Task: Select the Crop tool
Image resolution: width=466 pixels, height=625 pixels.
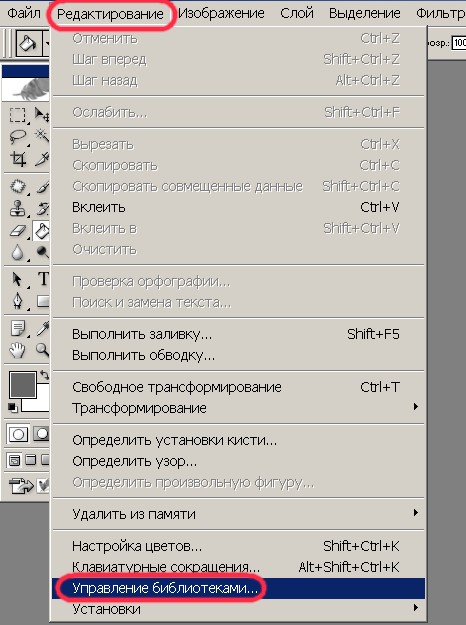Action: point(18,159)
